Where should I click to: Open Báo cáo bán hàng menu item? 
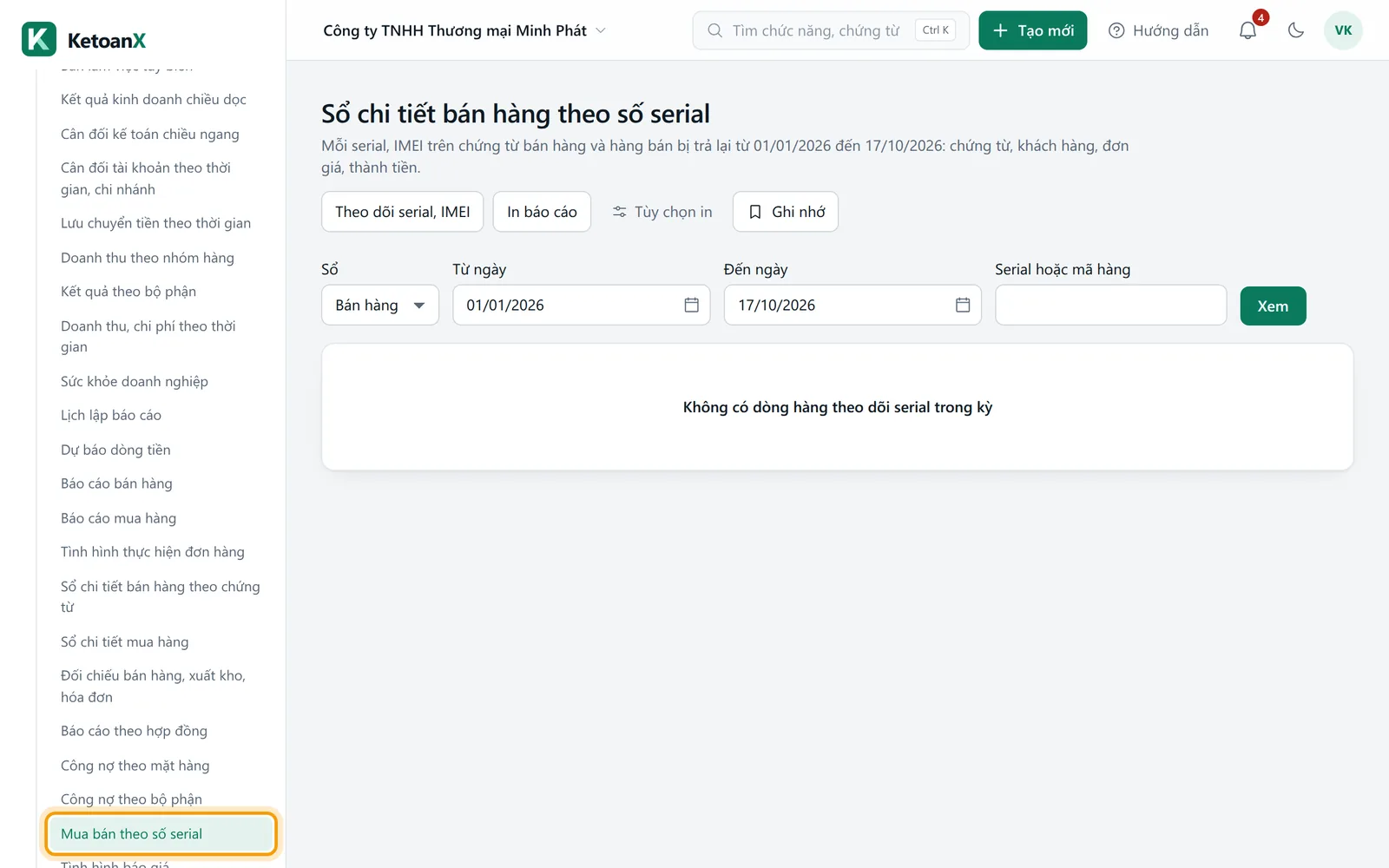[116, 483]
